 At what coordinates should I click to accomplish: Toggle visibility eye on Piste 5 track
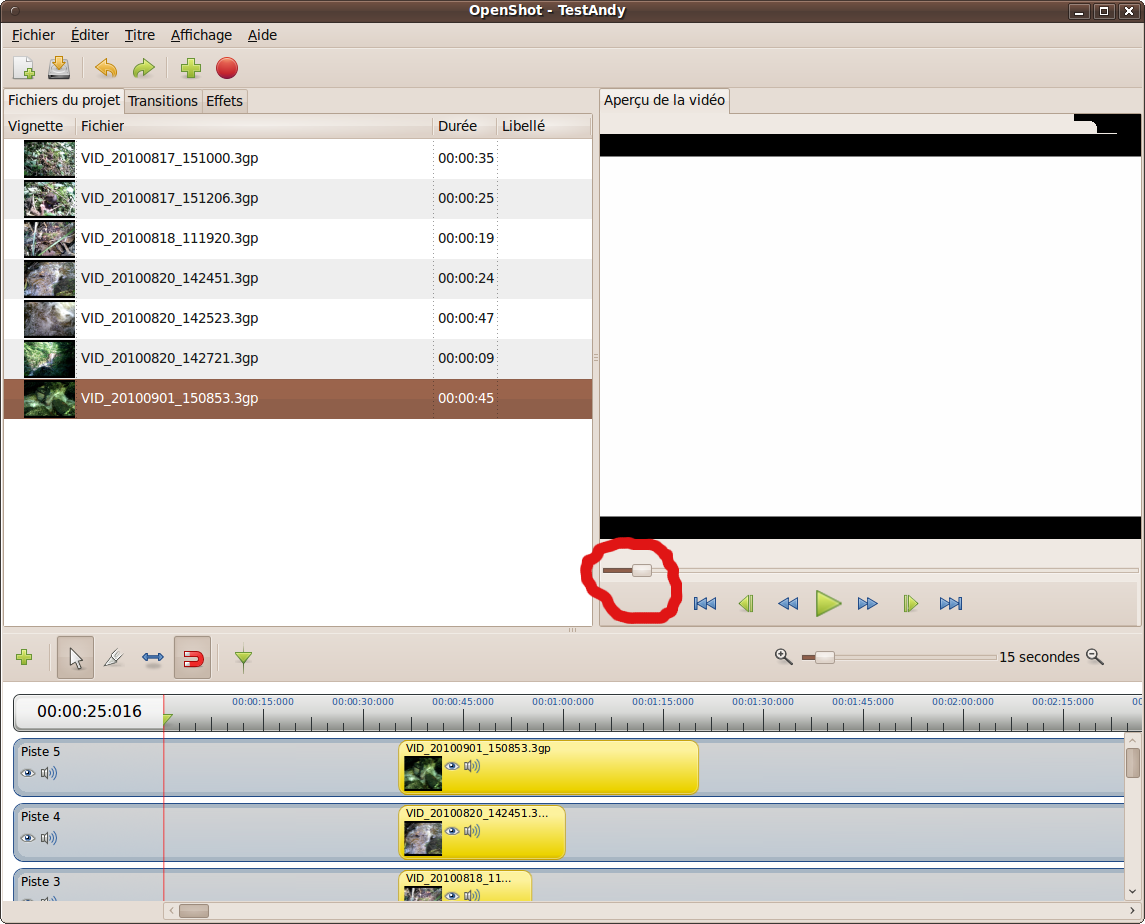click(28, 773)
